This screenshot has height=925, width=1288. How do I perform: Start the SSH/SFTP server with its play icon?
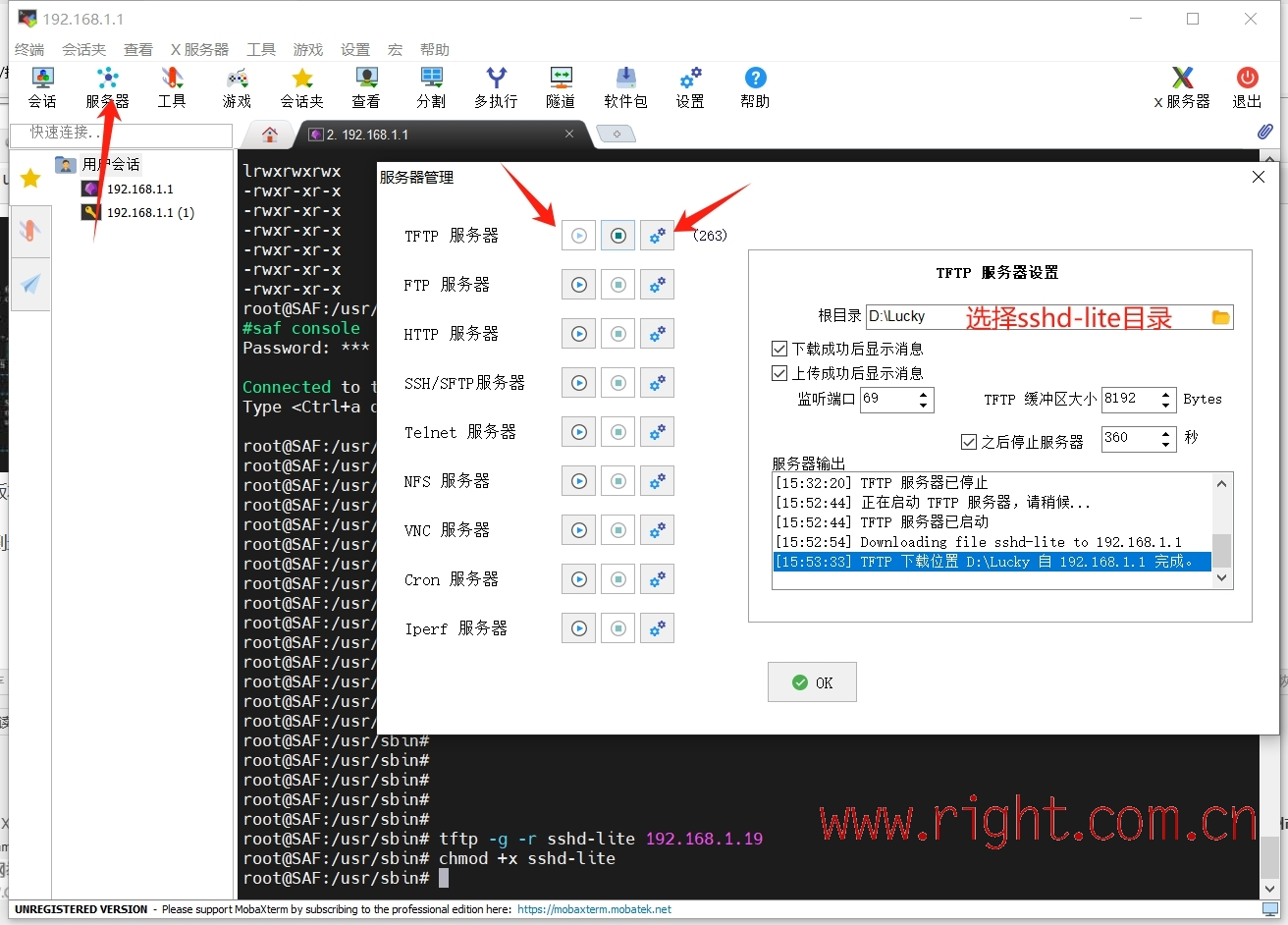coord(579,383)
